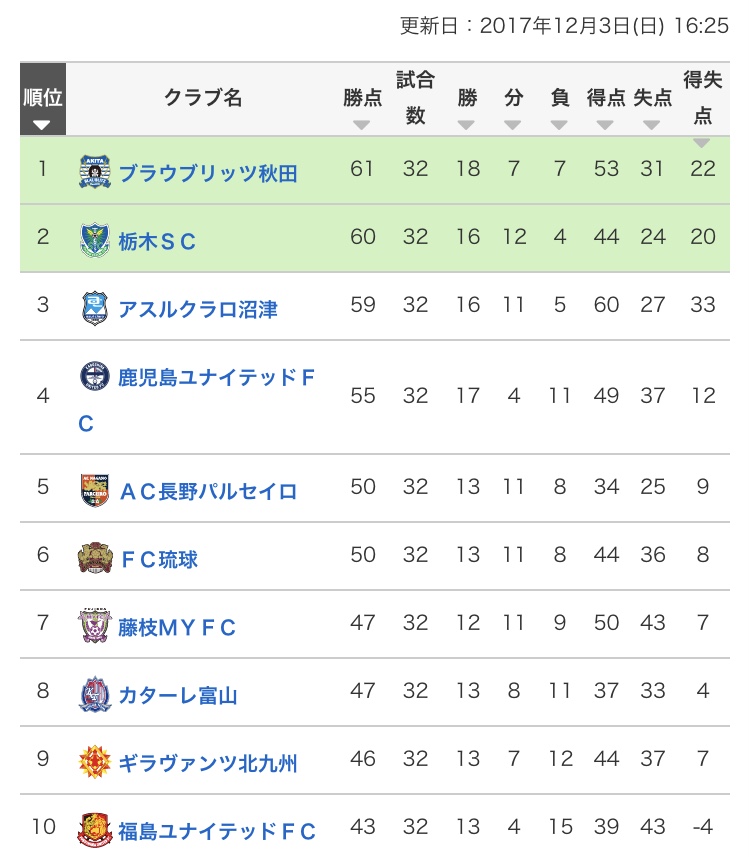Click the AC Nagano Parceiro crest icon
750x857 pixels.
[93, 490]
